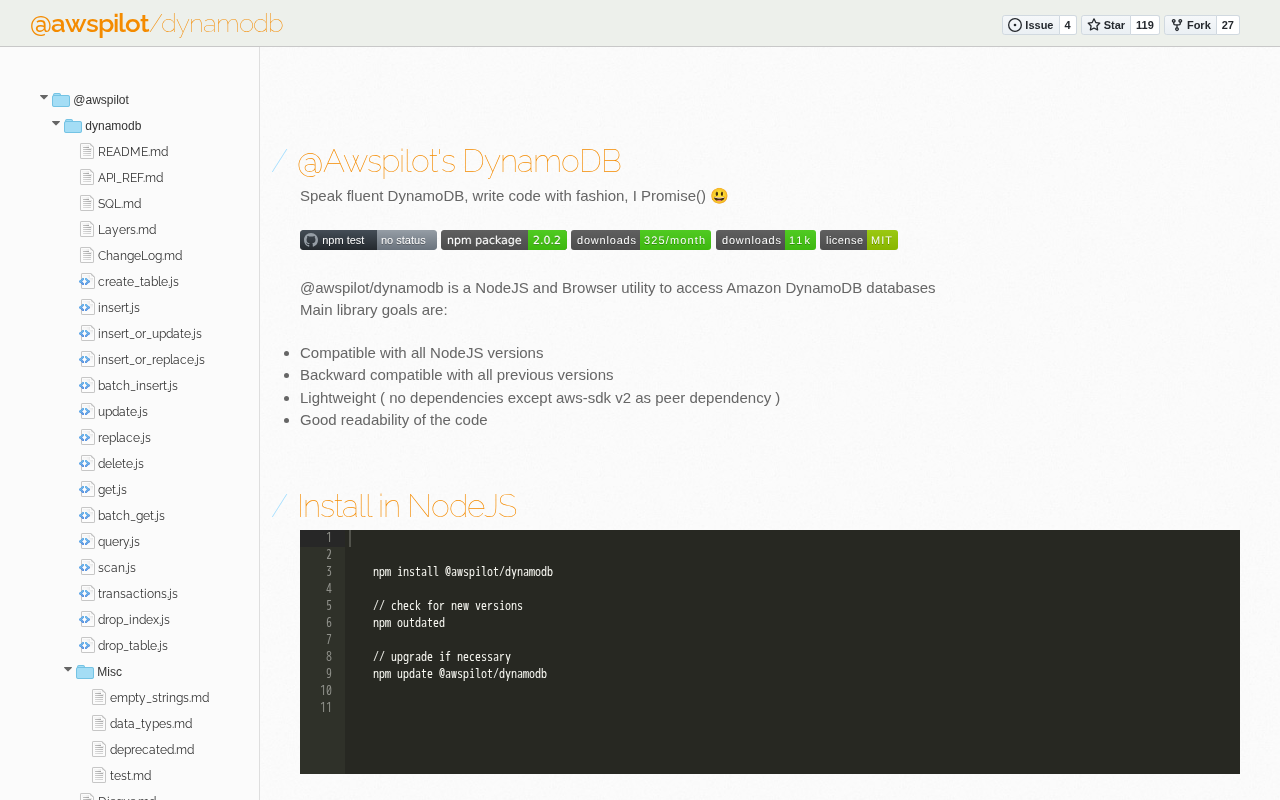Click the dynamodb folder icon

pyautogui.click(x=73, y=126)
